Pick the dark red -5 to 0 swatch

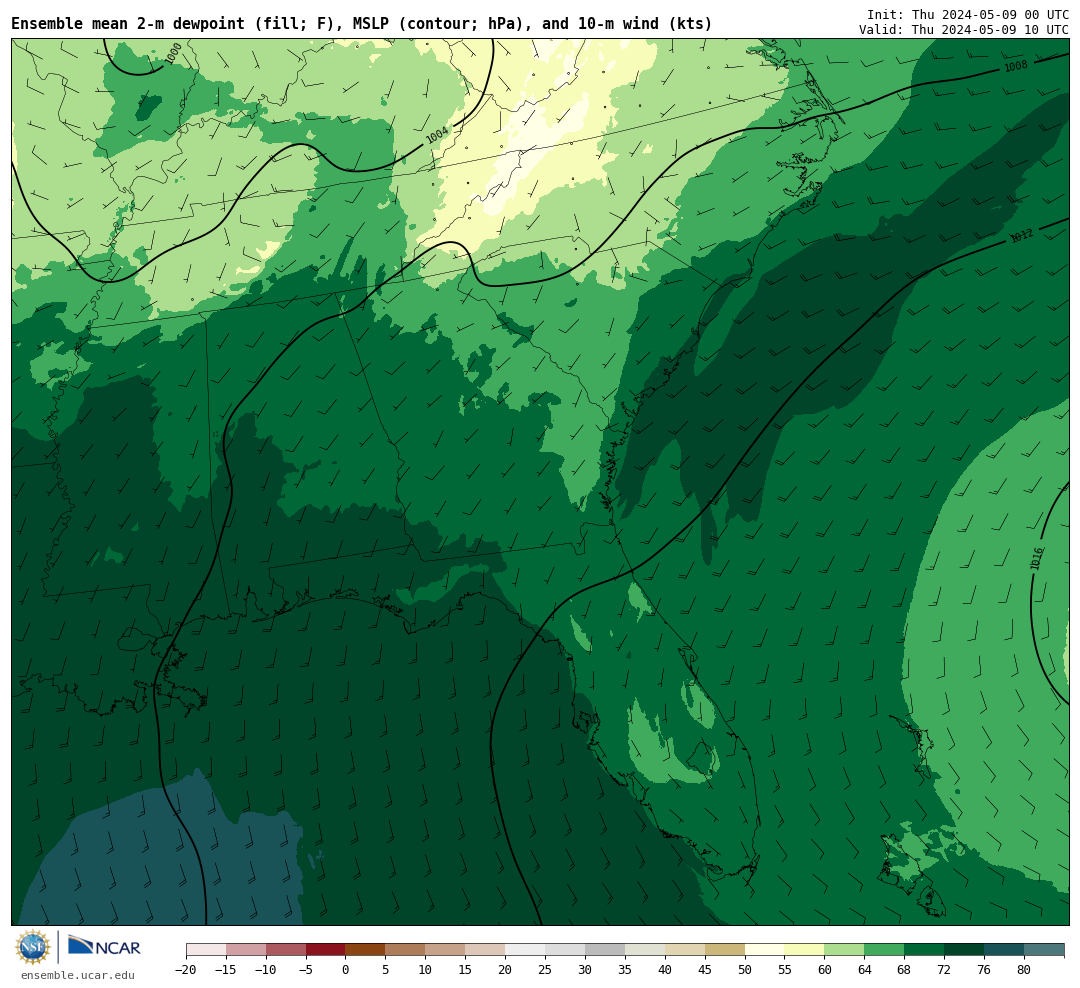326,950
